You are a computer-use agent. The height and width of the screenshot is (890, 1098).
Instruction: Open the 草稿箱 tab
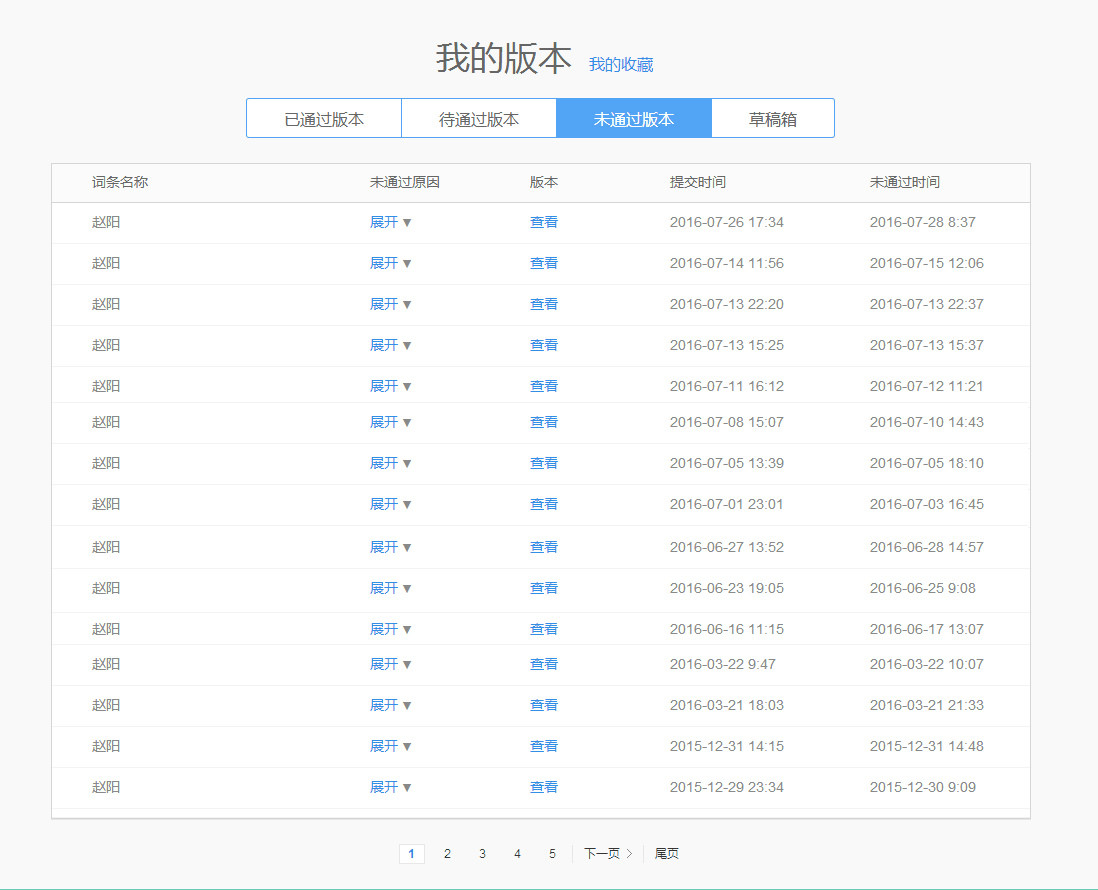tap(772, 118)
